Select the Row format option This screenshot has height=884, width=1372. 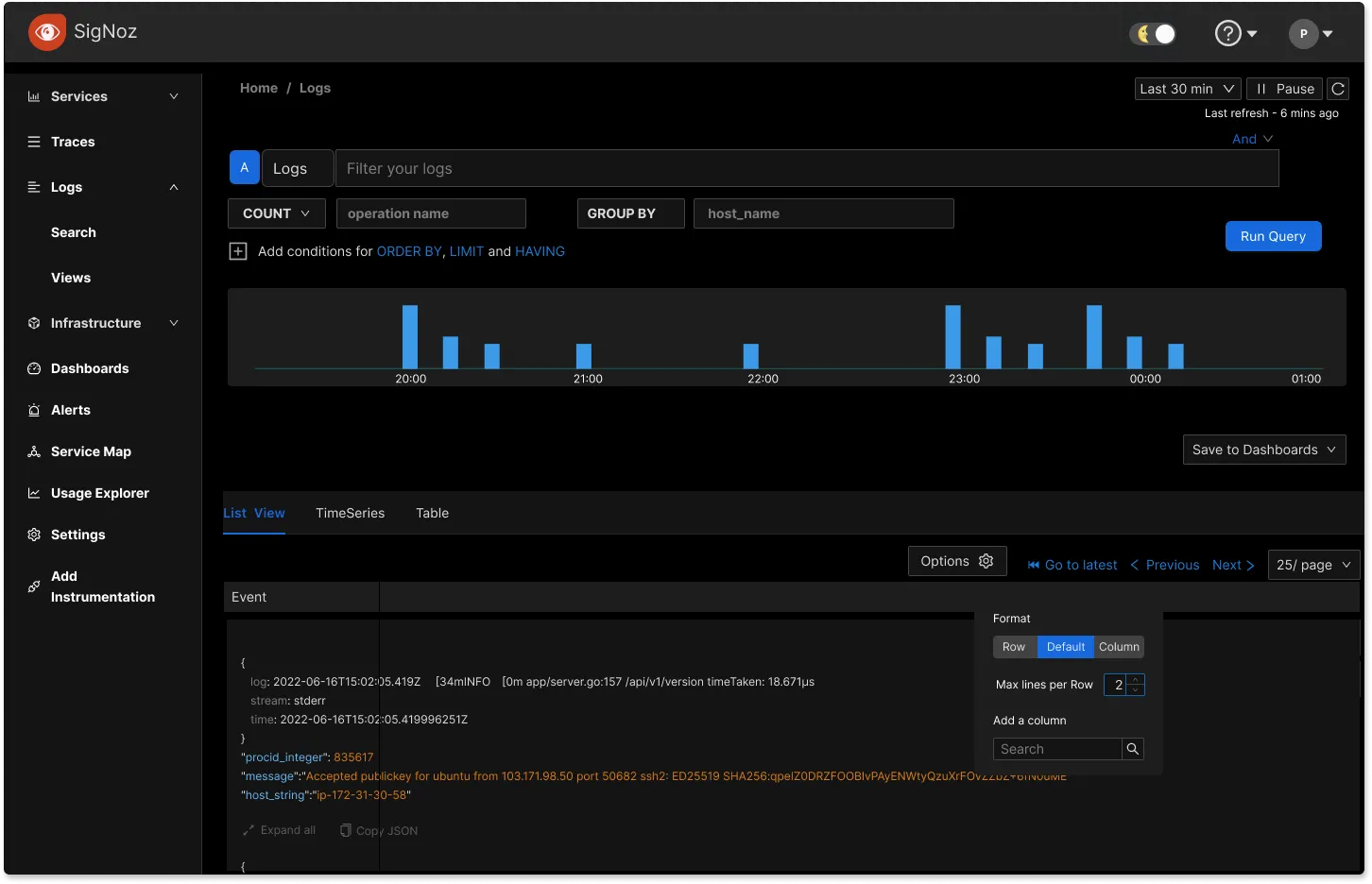[1014, 647]
